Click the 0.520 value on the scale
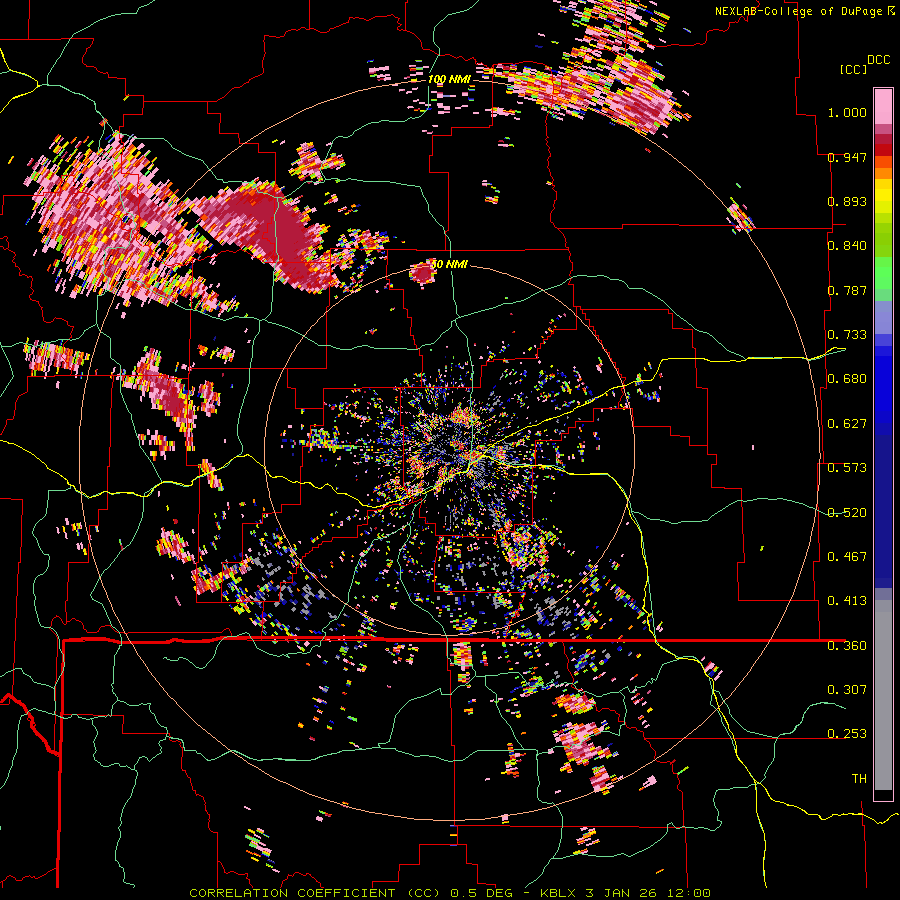 (x=847, y=513)
